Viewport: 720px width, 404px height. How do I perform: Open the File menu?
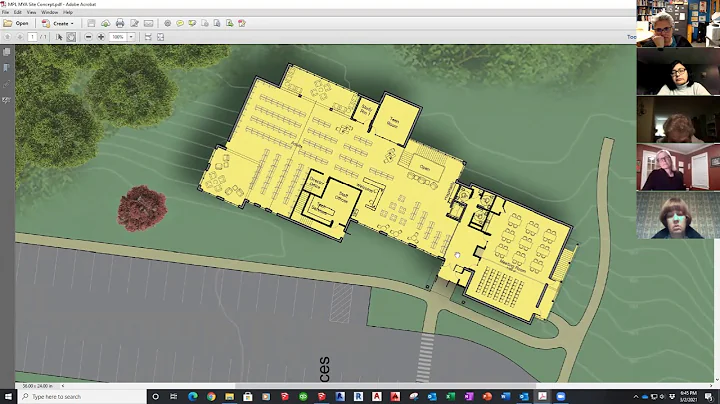[6, 12]
